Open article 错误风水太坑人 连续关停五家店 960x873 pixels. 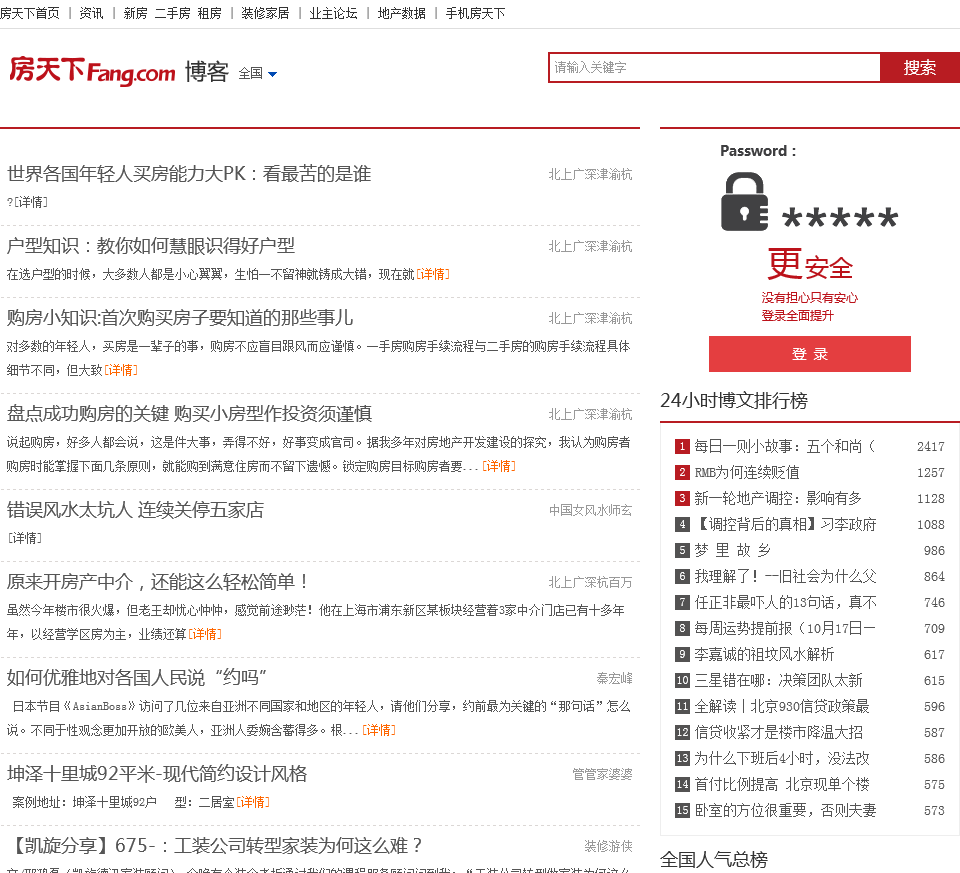pyautogui.click(x=135, y=510)
